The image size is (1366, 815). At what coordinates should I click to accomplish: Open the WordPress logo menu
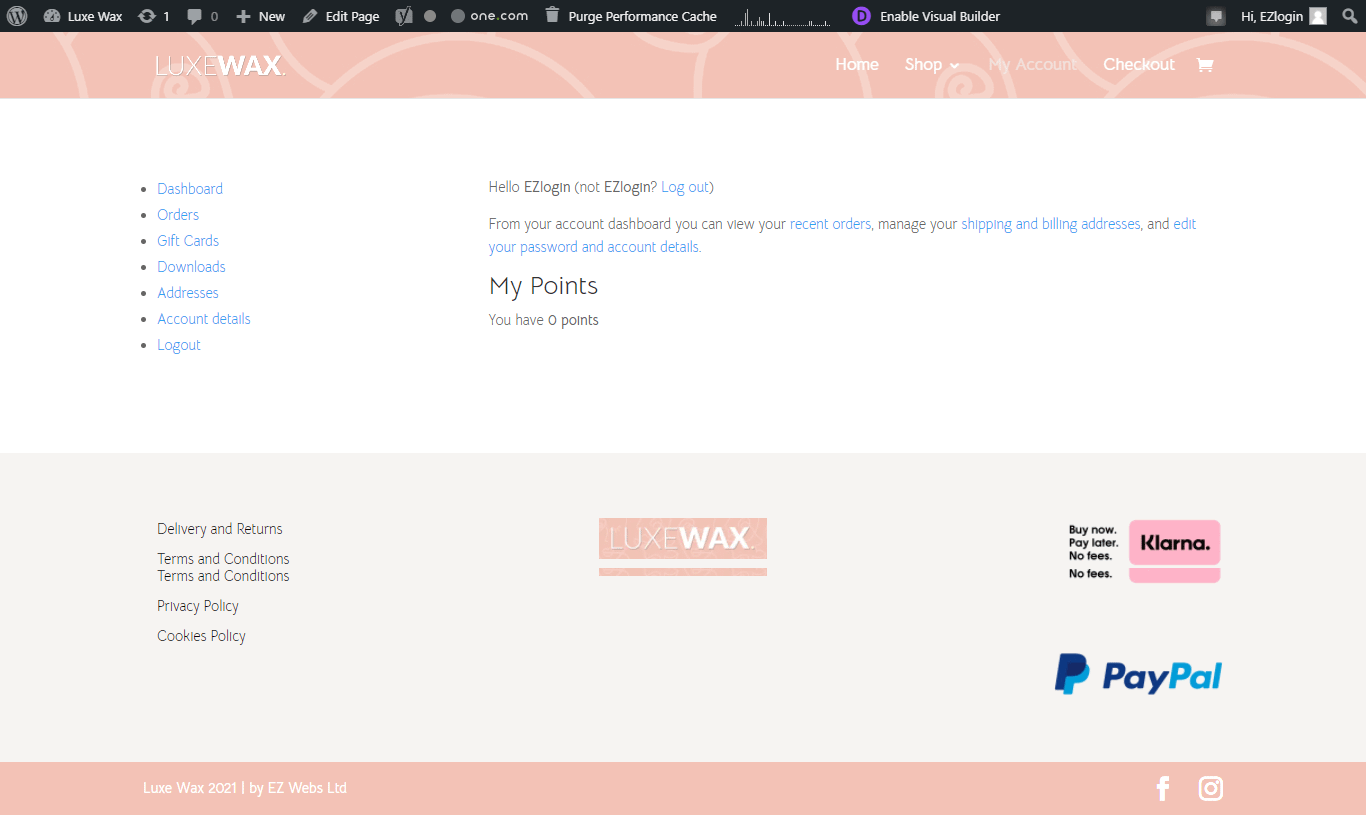point(17,16)
